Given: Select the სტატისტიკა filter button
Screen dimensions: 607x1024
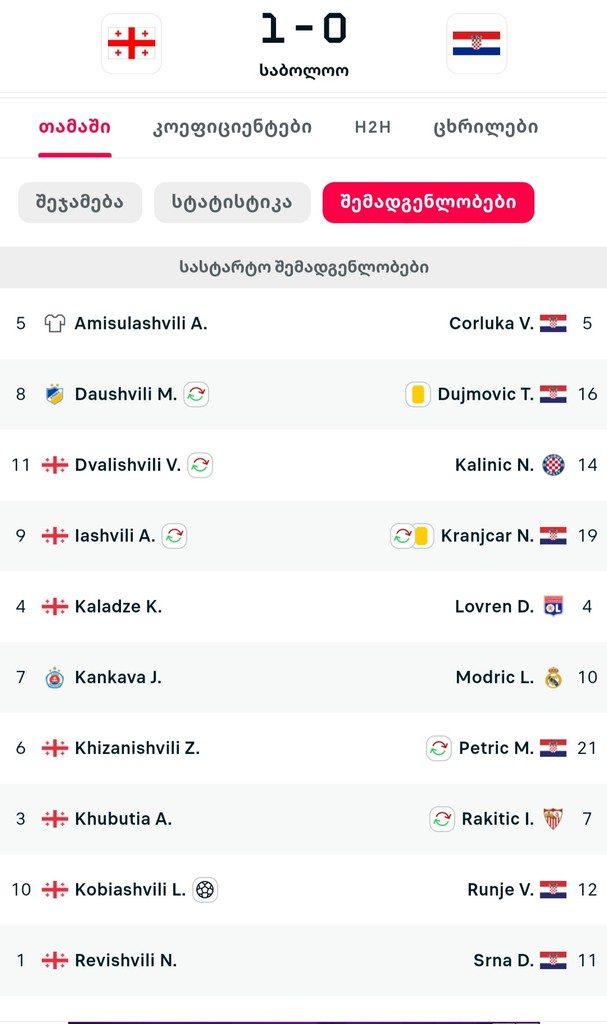Looking at the screenshot, I should (232, 202).
